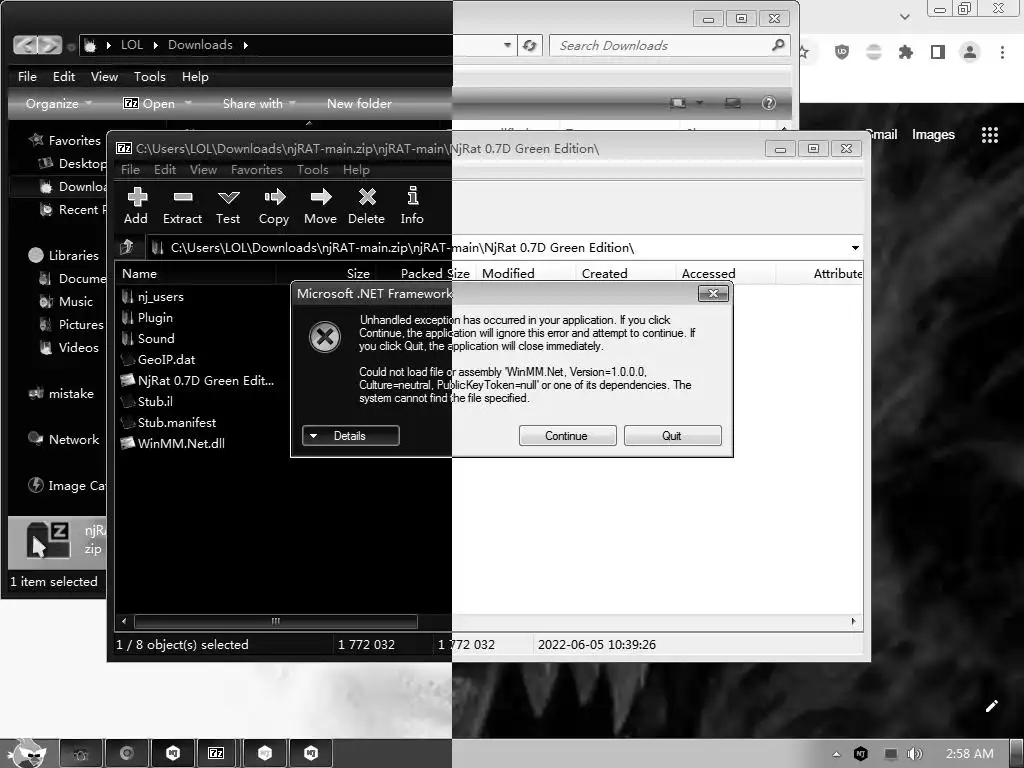Viewport: 1024px width, 768px height.
Task: Click the volume speaker tray icon
Action: pos(914,754)
